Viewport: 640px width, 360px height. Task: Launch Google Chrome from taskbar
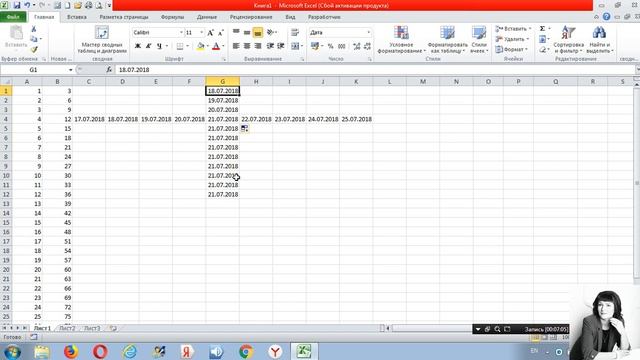pos(246,351)
